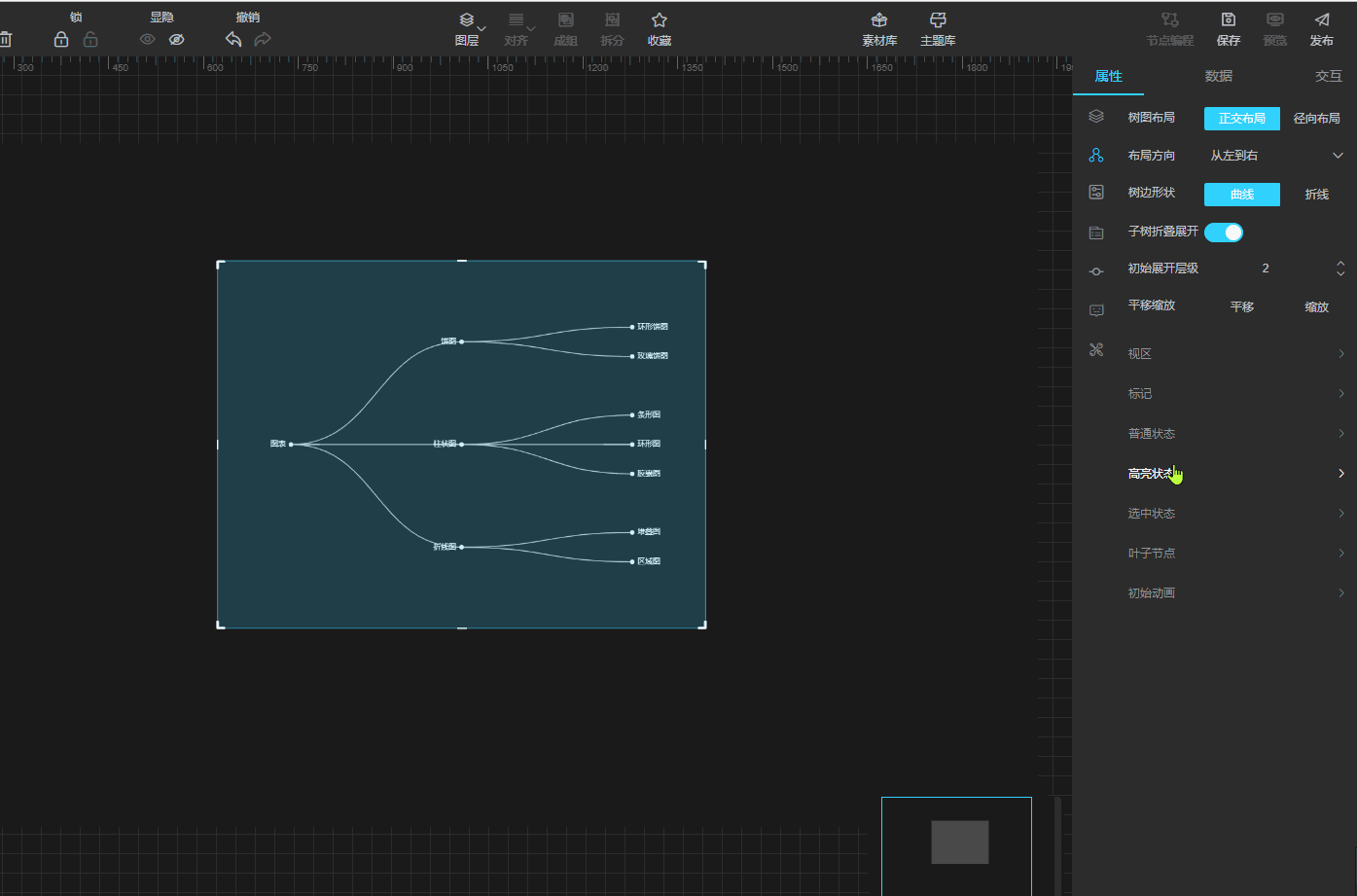Select the 折线 polyline edge shape
Screen dimensions: 1357x896
pos(1317,195)
